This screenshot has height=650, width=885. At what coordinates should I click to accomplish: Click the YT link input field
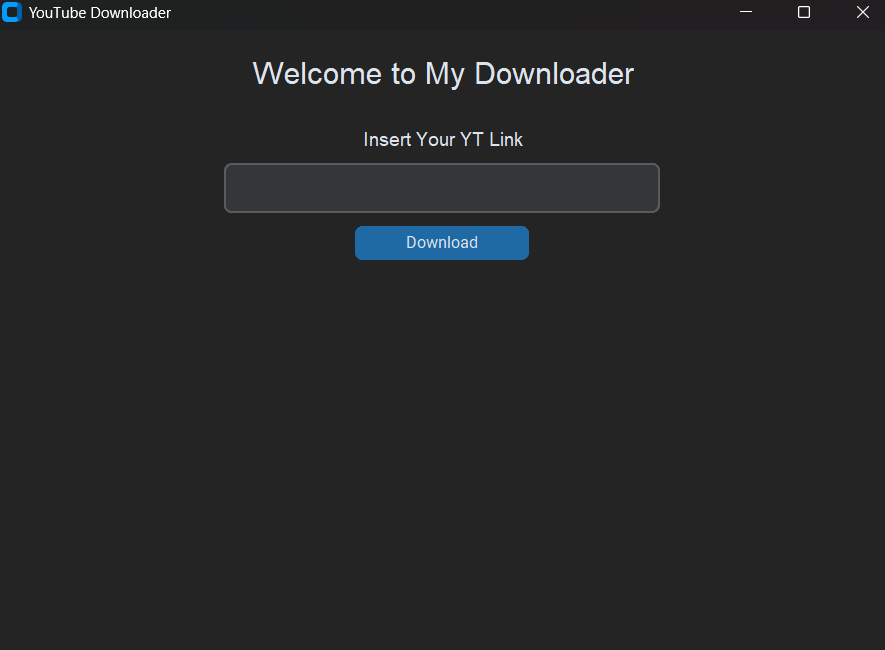441,187
